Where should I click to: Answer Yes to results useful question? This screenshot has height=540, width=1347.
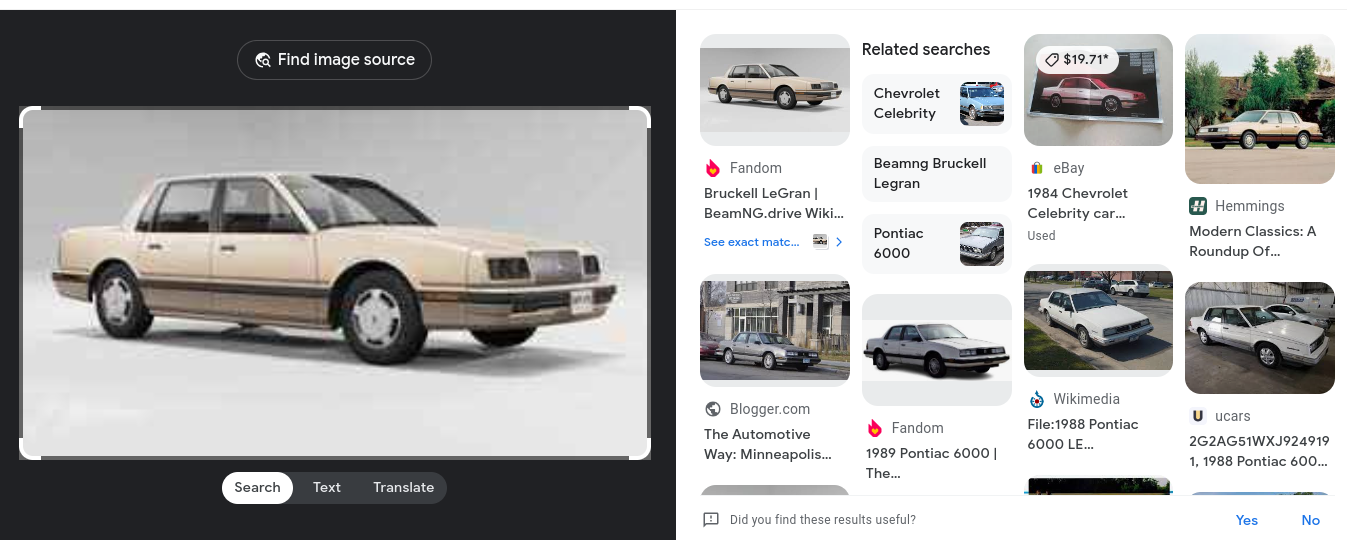point(1246,520)
